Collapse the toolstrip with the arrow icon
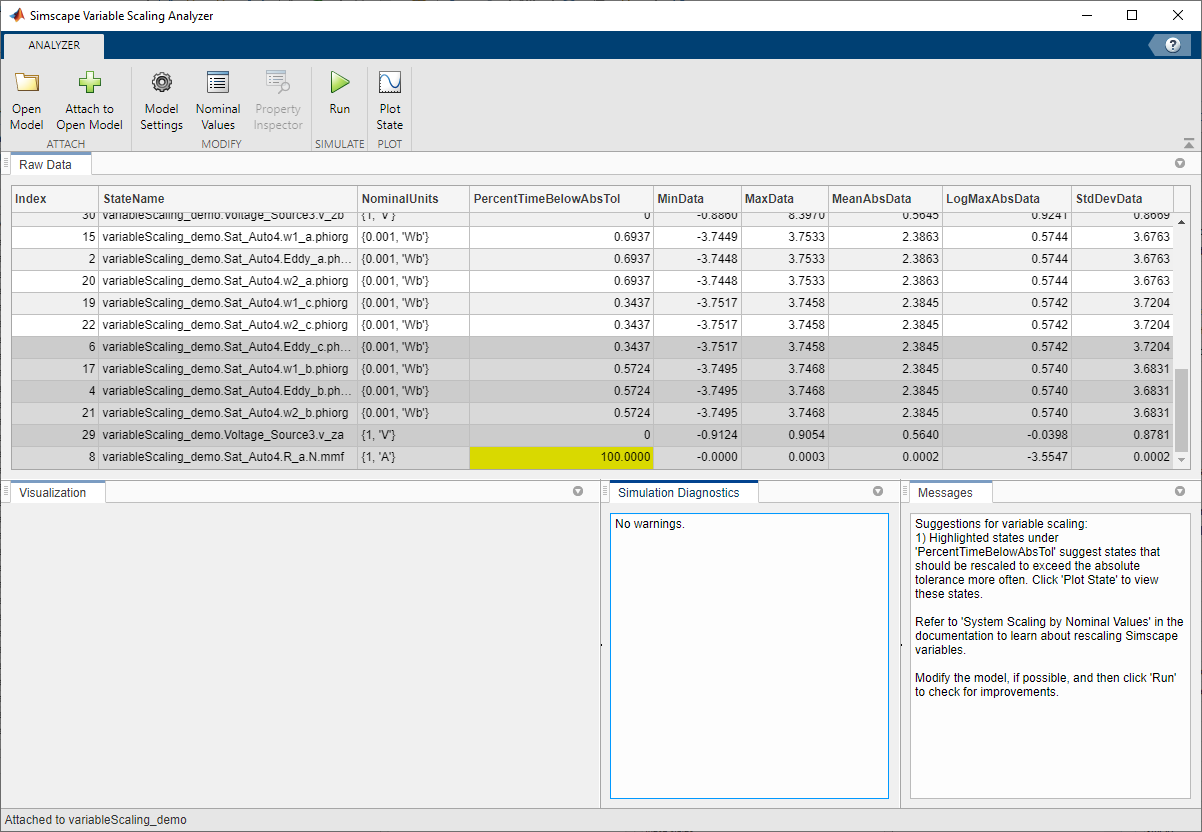1202x832 pixels. pos(1188,144)
